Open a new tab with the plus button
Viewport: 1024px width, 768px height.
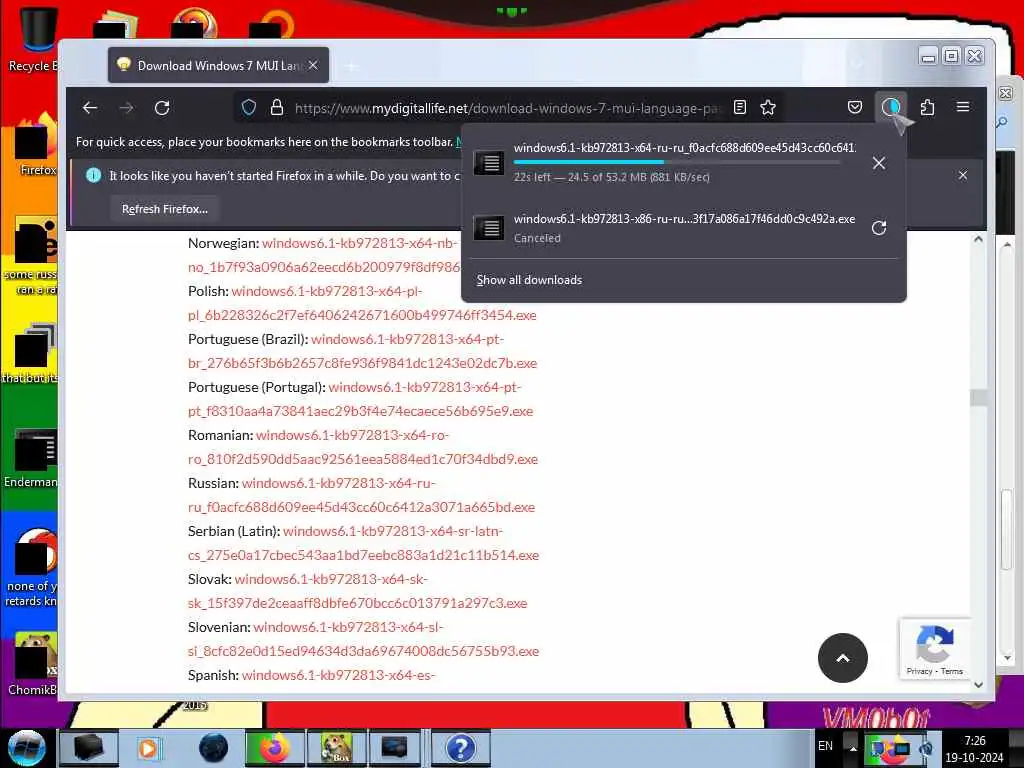click(x=351, y=66)
